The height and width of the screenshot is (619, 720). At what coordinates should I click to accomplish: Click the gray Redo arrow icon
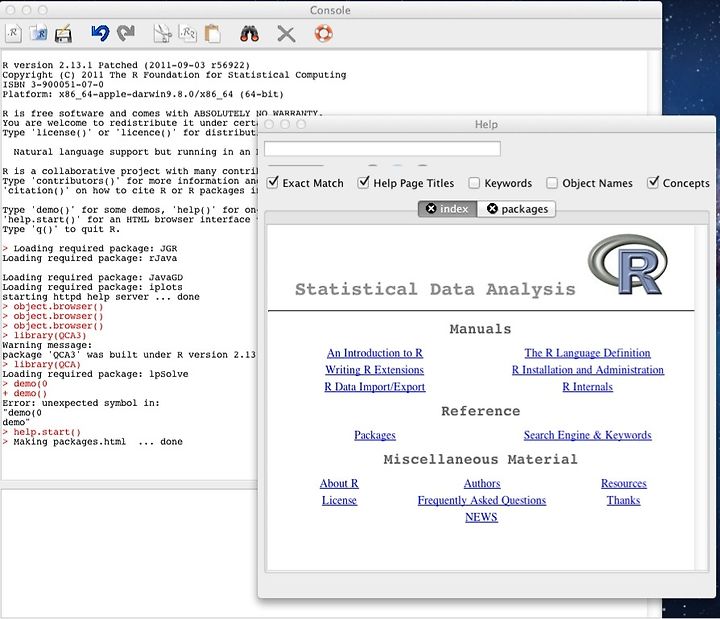pyautogui.click(x=125, y=34)
